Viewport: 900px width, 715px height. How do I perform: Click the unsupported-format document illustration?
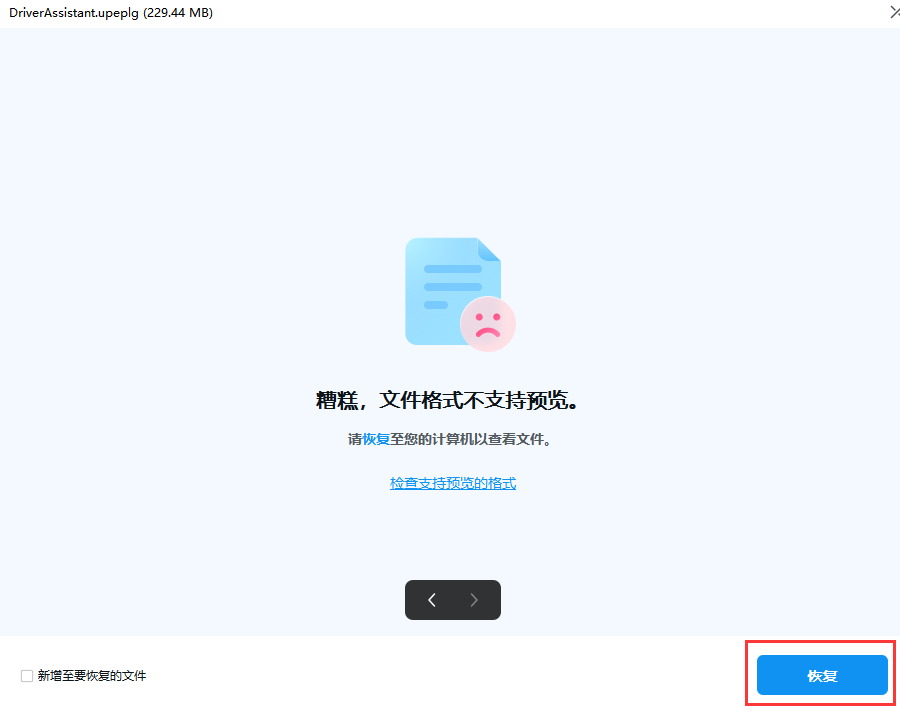(x=452, y=290)
